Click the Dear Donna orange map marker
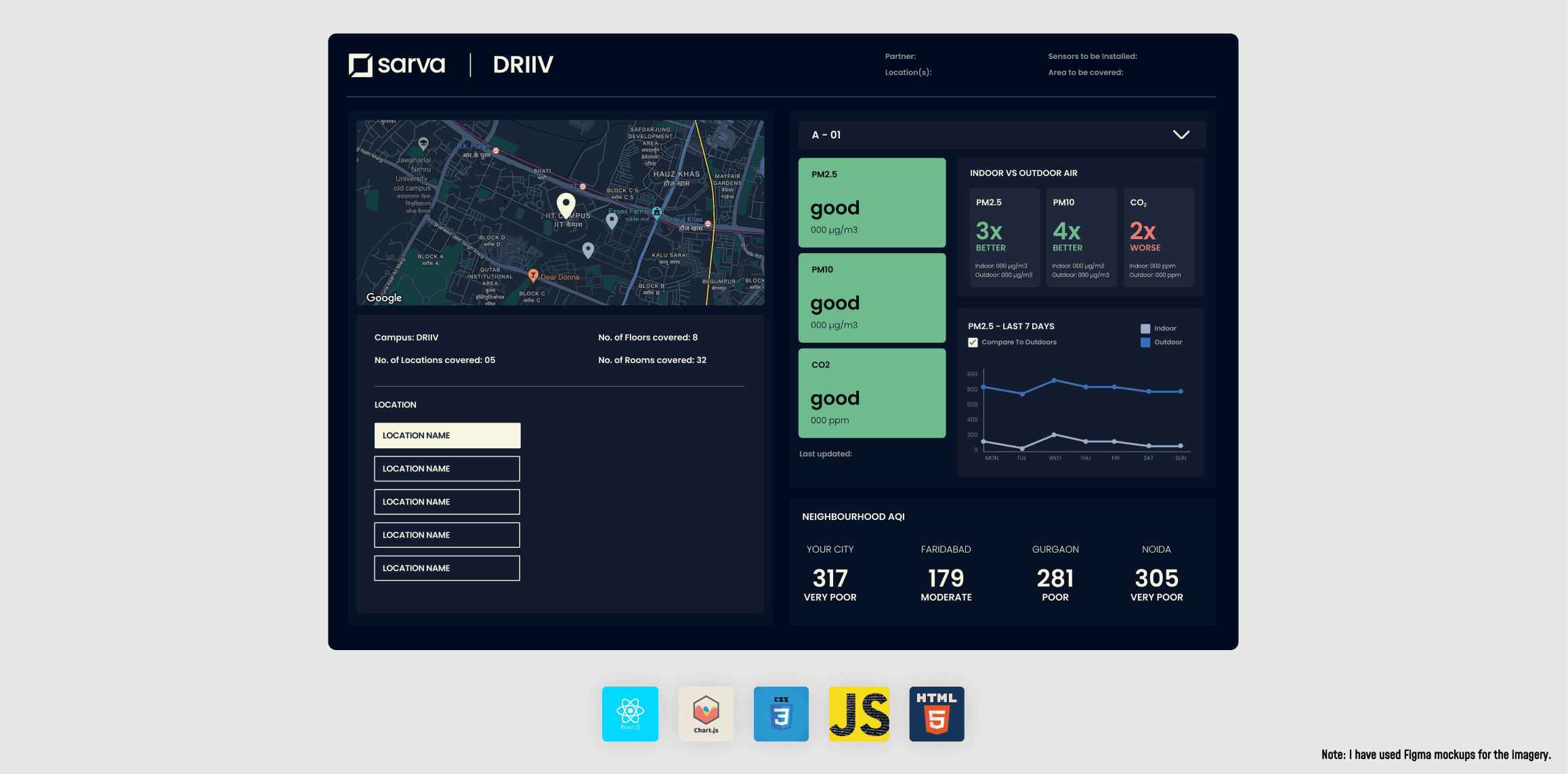This screenshot has width=1568, height=774. (x=533, y=275)
